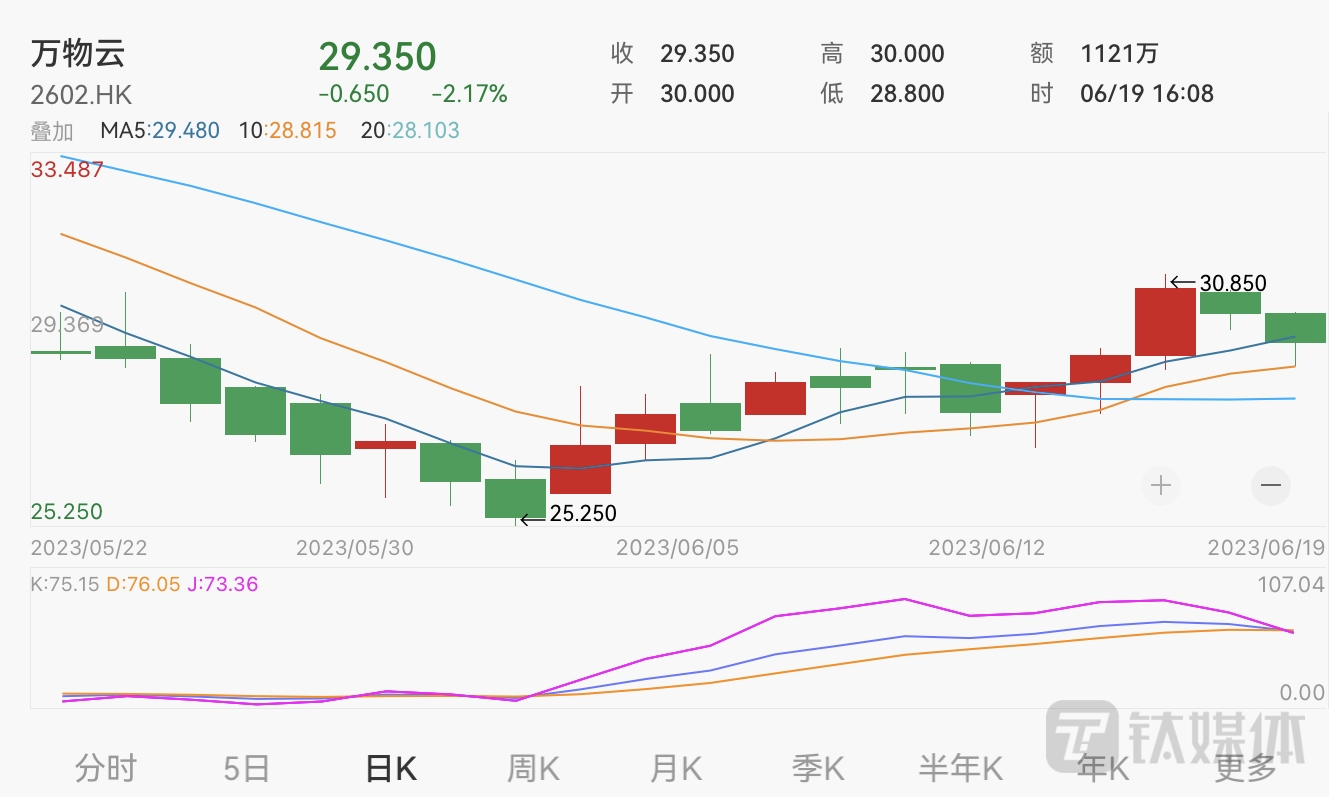Switch to 年K yearly chart

1103,768
